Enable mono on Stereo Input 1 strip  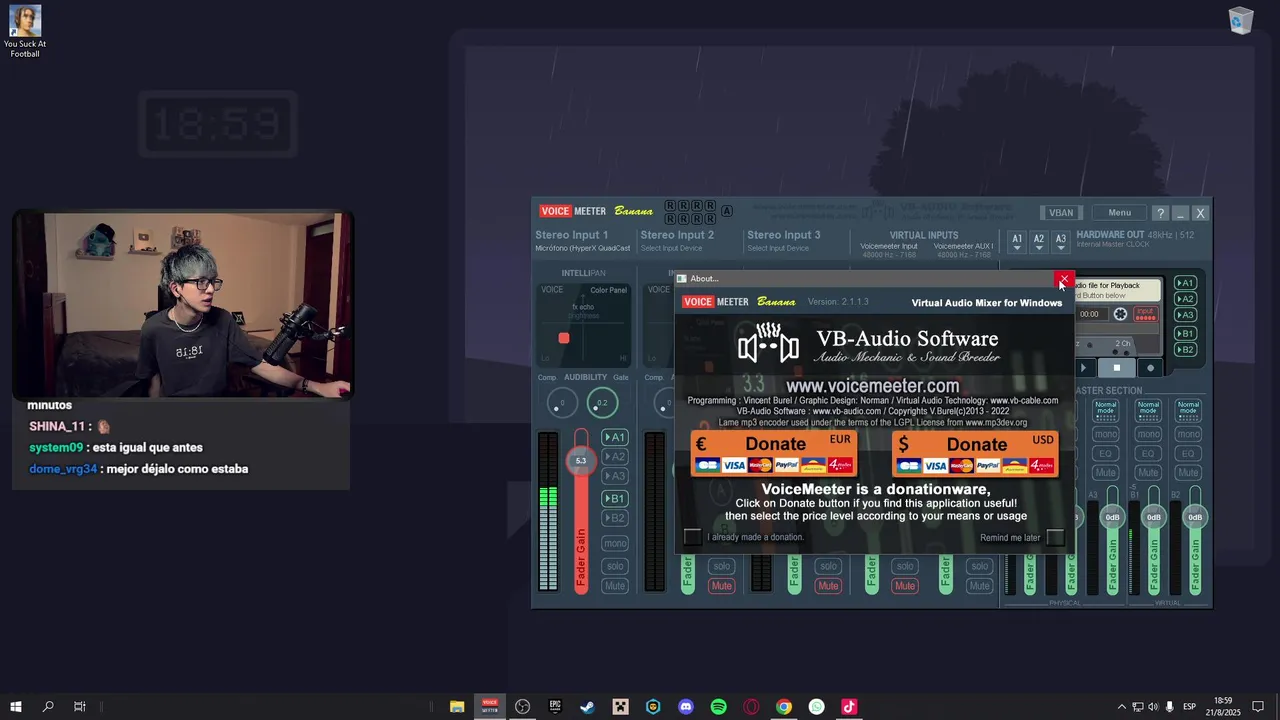[615, 544]
